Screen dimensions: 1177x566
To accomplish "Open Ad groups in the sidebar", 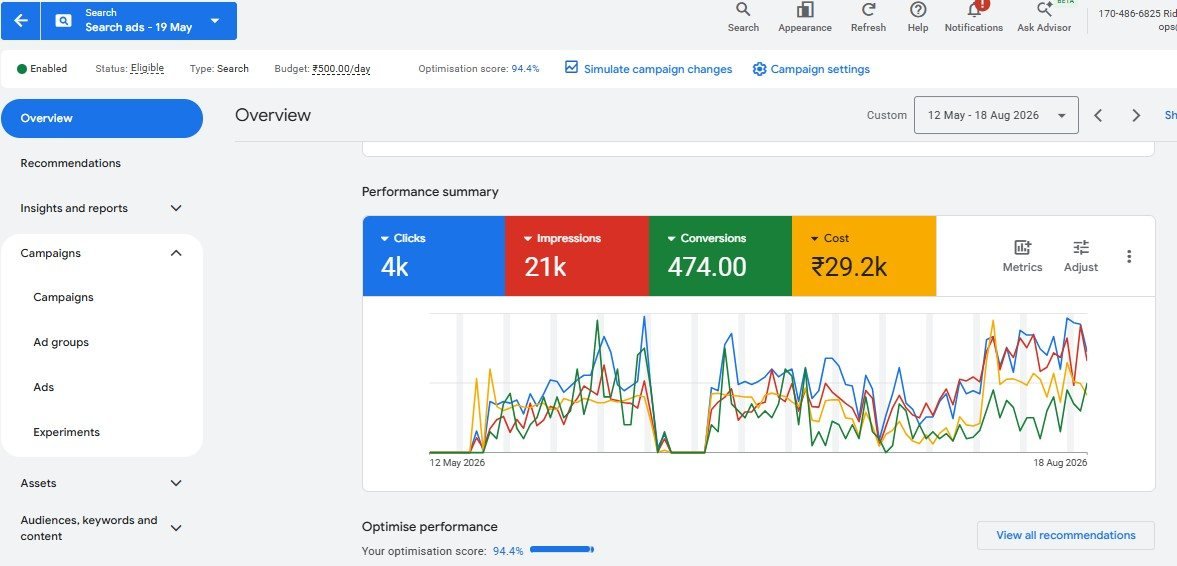I will [61, 342].
